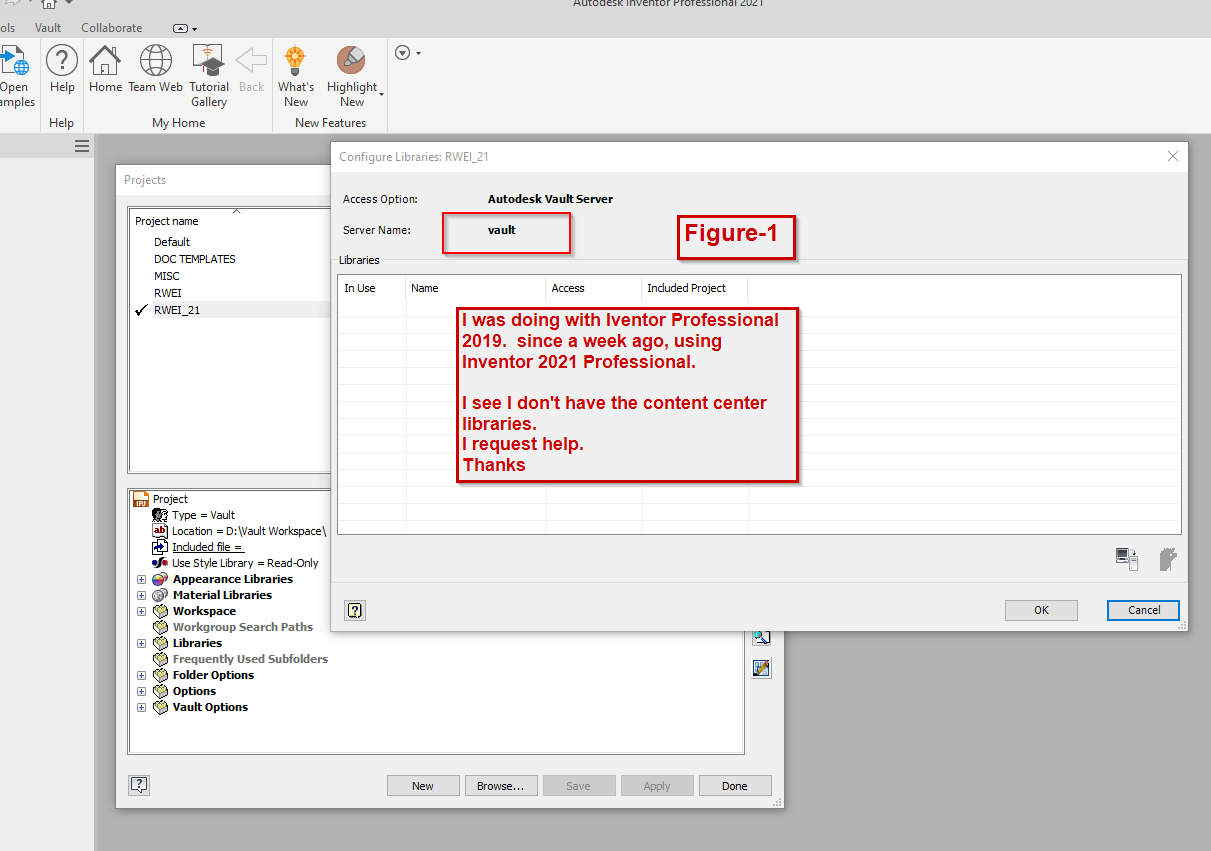Open the Collaborate menu
Viewport: 1211px width, 851px height.
[111, 27]
